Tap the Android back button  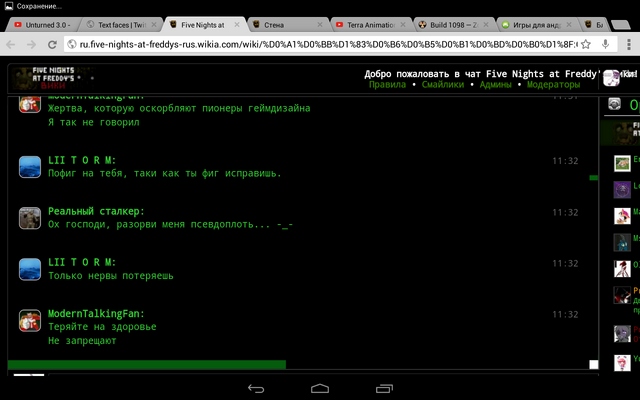click(256, 389)
